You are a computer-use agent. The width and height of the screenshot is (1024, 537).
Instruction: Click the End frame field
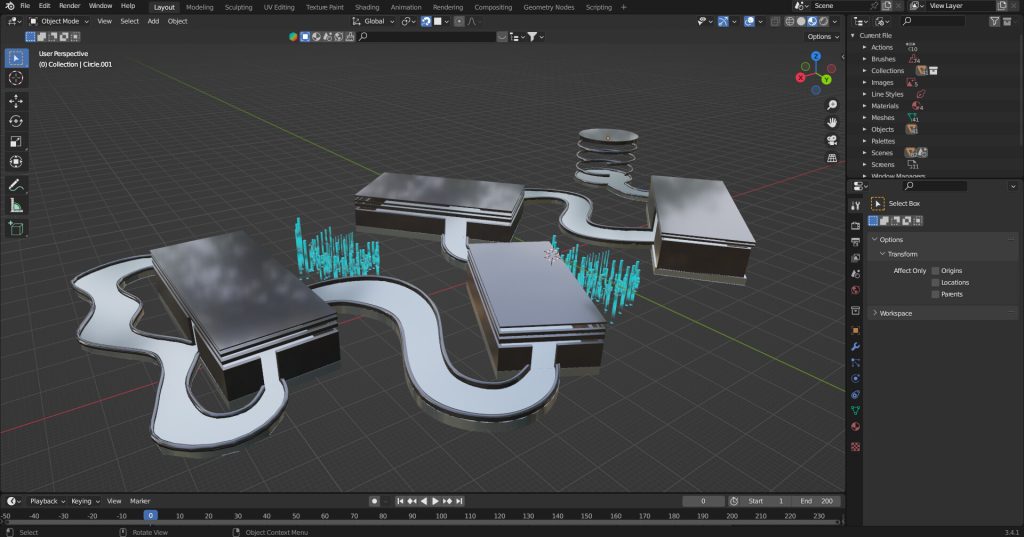click(x=815, y=501)
